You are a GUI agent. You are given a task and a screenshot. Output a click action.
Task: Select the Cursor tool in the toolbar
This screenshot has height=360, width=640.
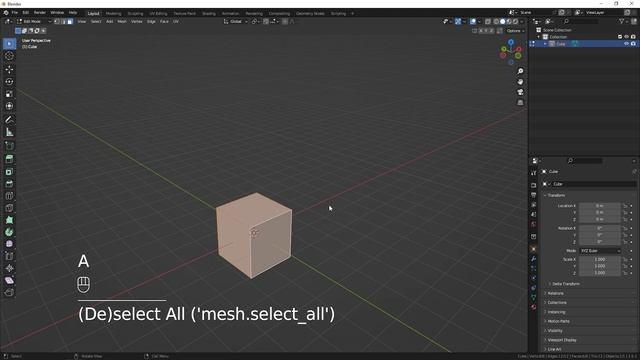pos(9,56)
